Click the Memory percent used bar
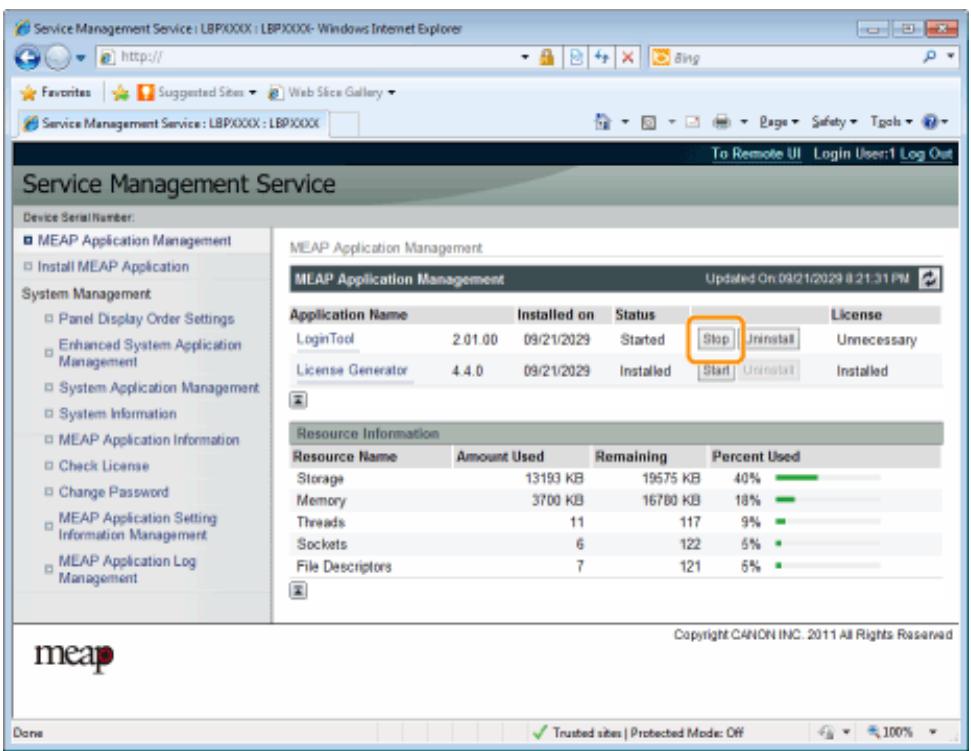The height and width of the screenshot is (751, 971). pyautogui.click(x=827, y=500)
